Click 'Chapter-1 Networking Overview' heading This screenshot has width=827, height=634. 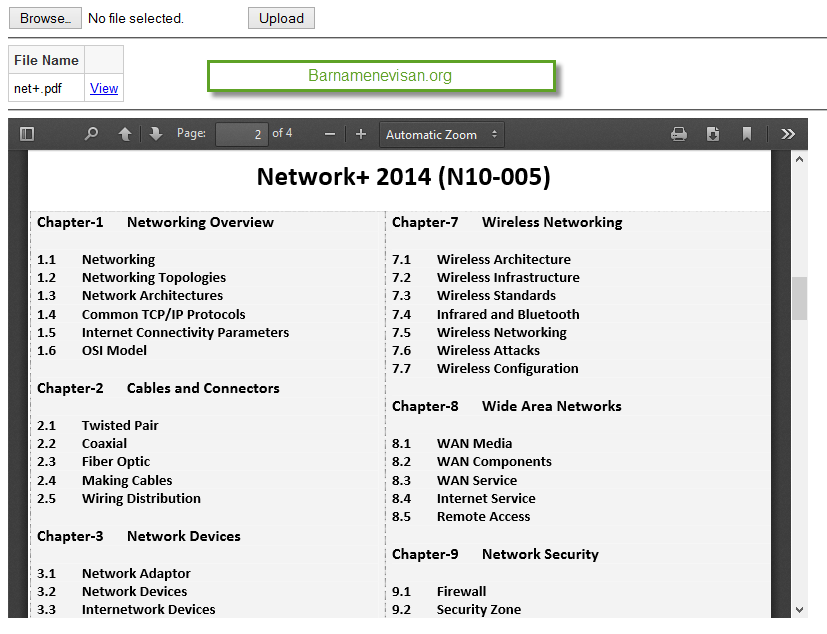155,222
